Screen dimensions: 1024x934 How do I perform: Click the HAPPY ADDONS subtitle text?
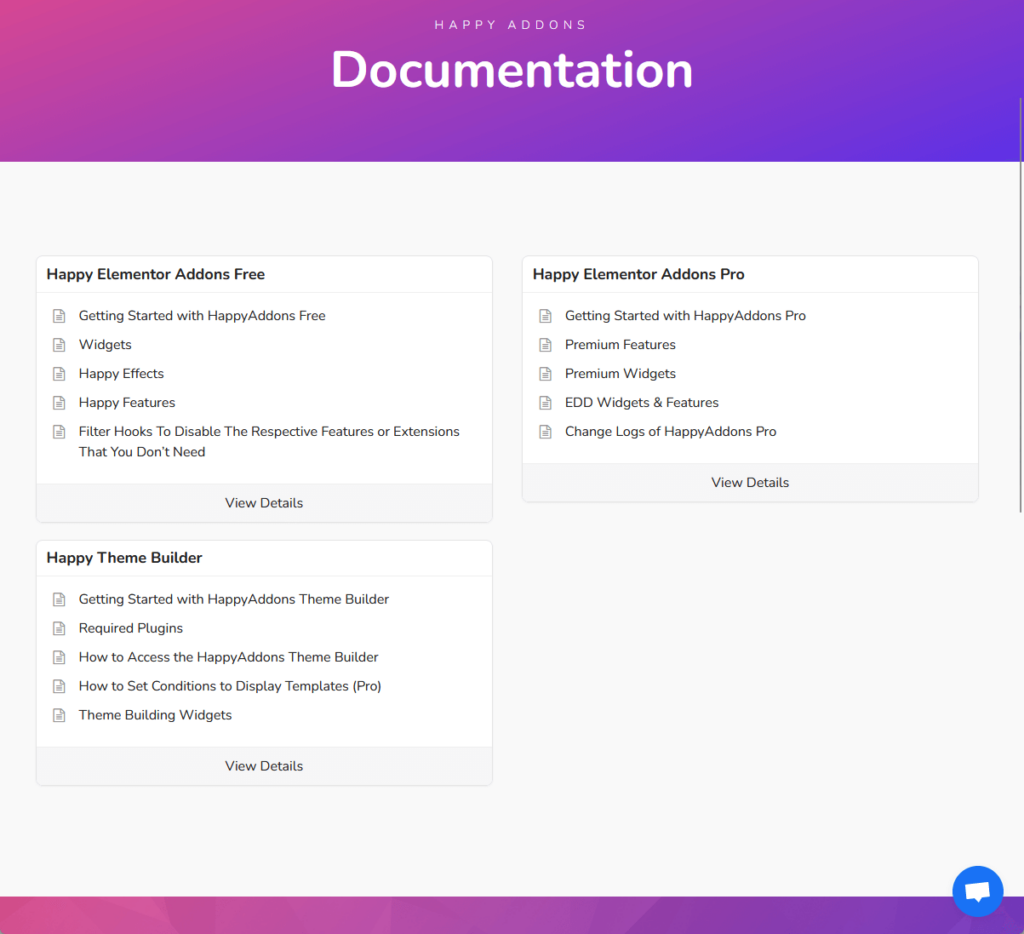511,25
